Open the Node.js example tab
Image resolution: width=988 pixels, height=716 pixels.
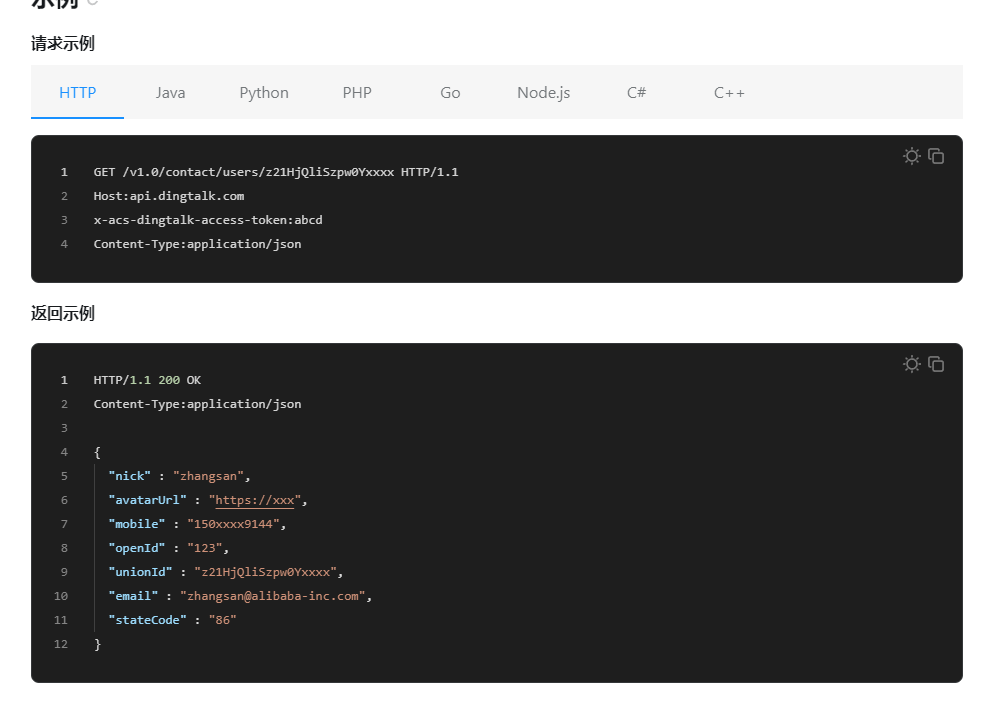pos(543,93)
